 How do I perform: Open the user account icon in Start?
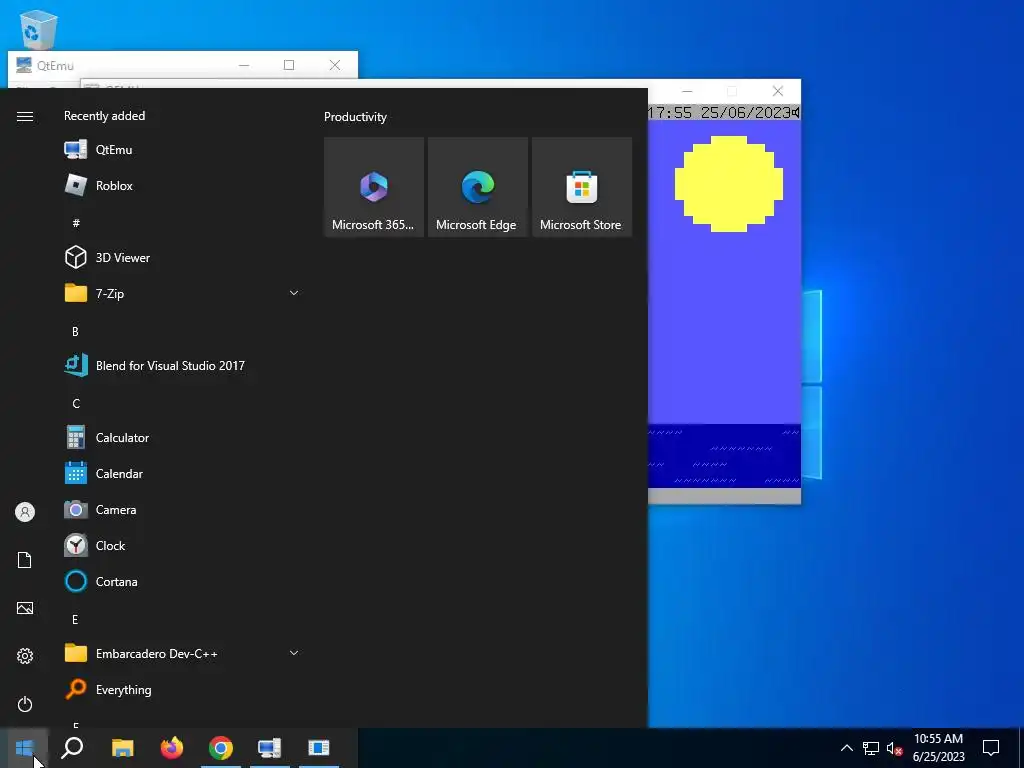click(x=25, y=512)
